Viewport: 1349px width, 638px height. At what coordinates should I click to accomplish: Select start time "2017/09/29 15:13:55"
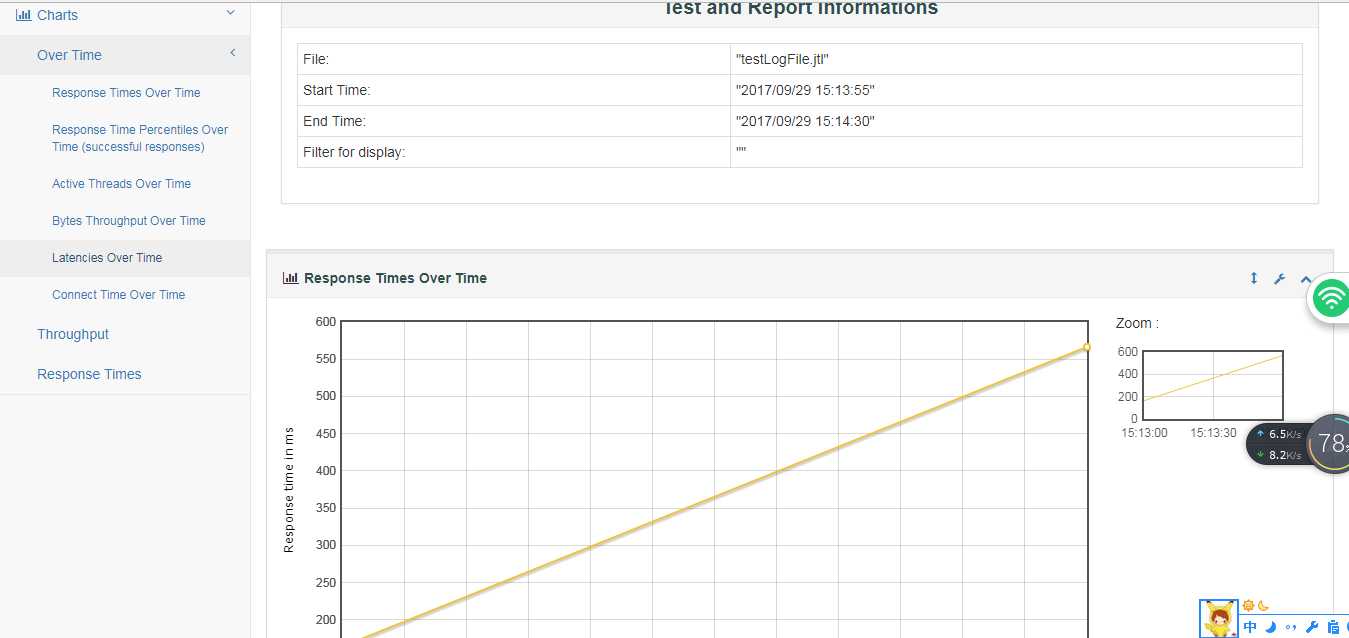pyautogui.click(x=805, y=90)
